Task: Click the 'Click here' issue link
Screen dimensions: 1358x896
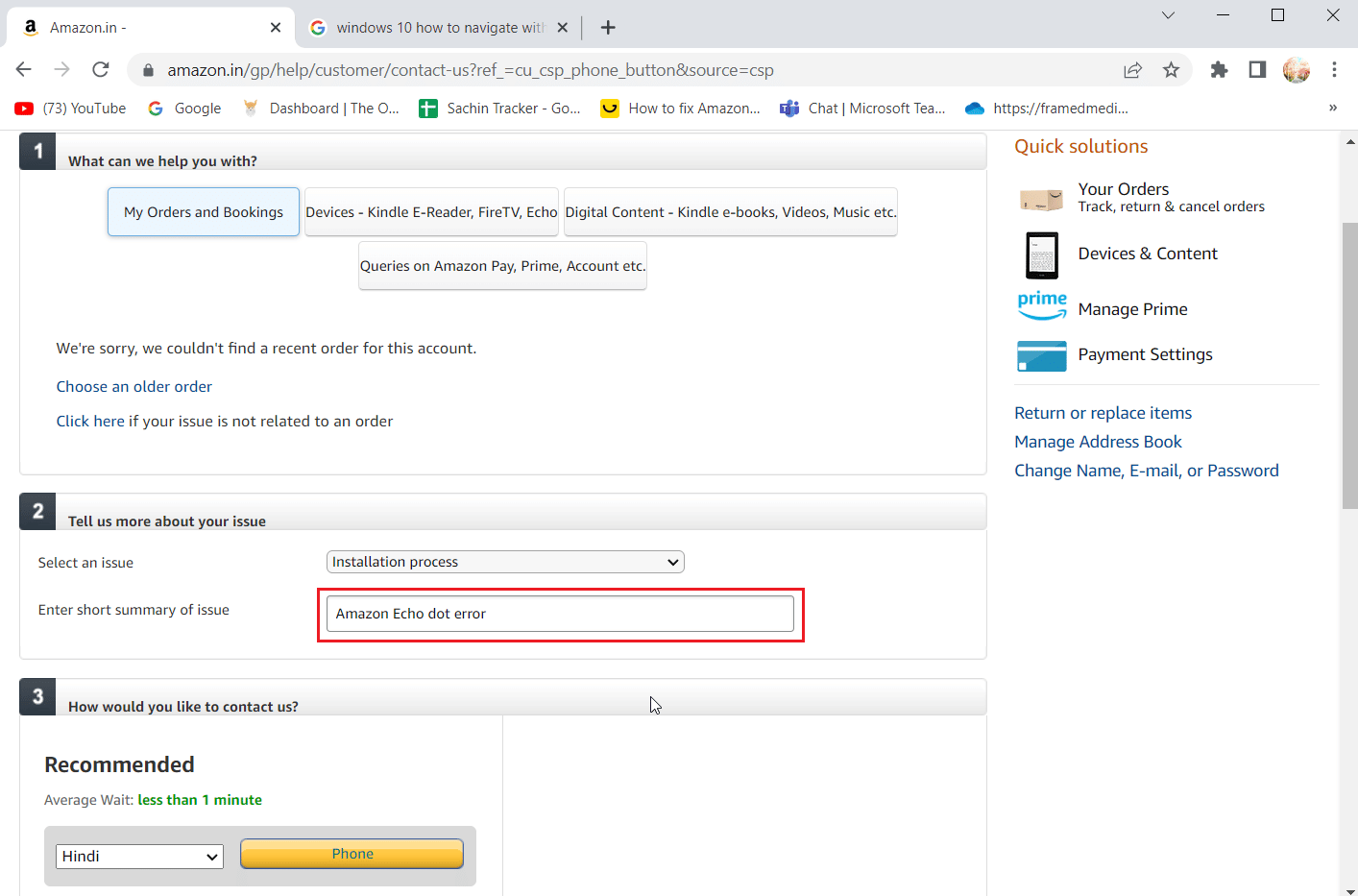Action: 90,421
